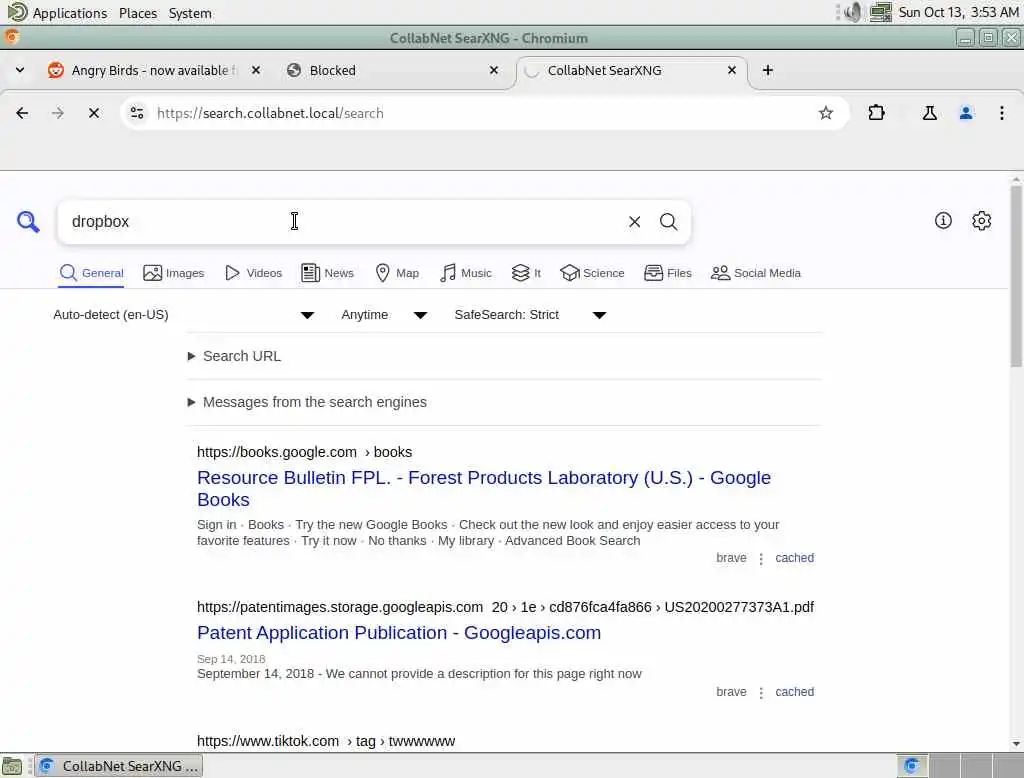This screenshot has width=1024, height=778.
Task: Select the Science search category
Action: click(592, 273)
